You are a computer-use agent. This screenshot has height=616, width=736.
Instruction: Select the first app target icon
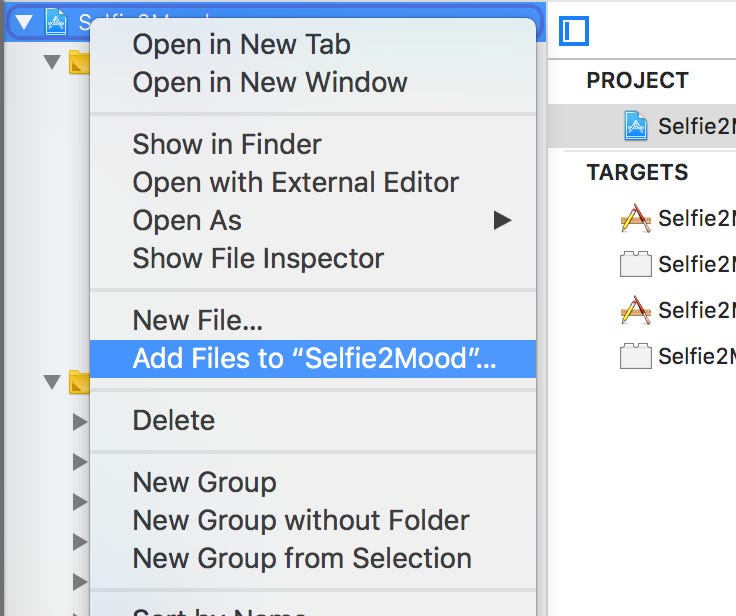tap(636, 218)
